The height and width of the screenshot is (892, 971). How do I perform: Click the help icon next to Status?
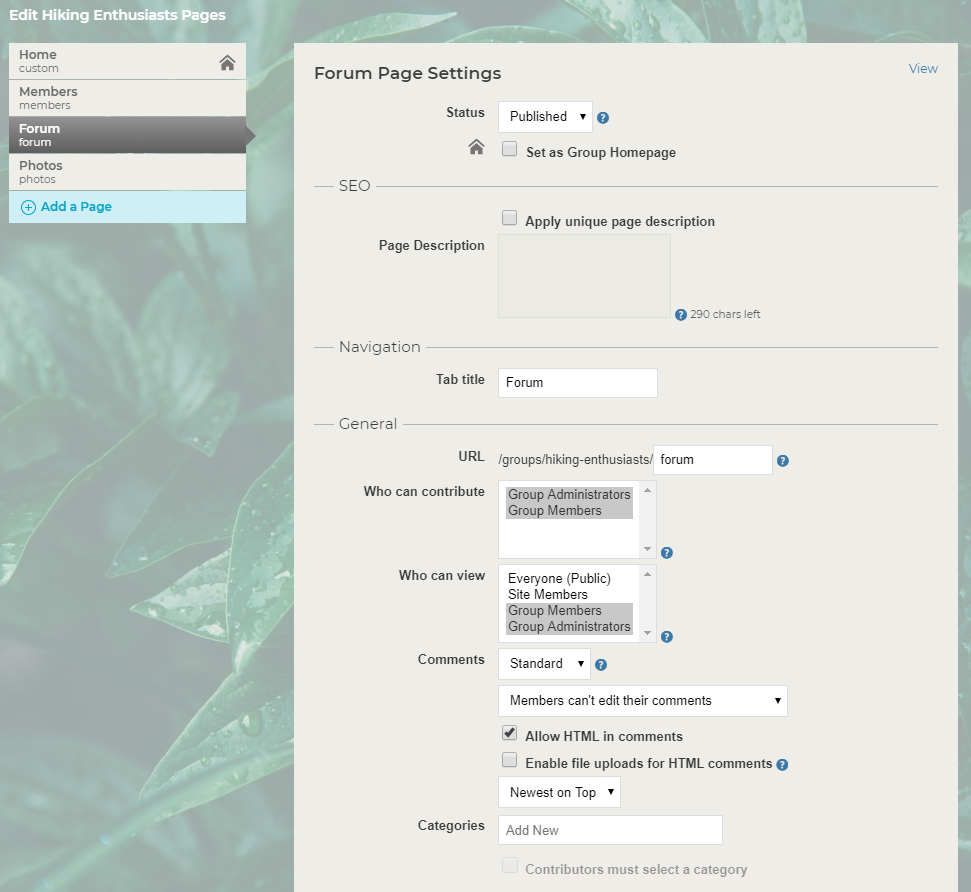point(603,118)
